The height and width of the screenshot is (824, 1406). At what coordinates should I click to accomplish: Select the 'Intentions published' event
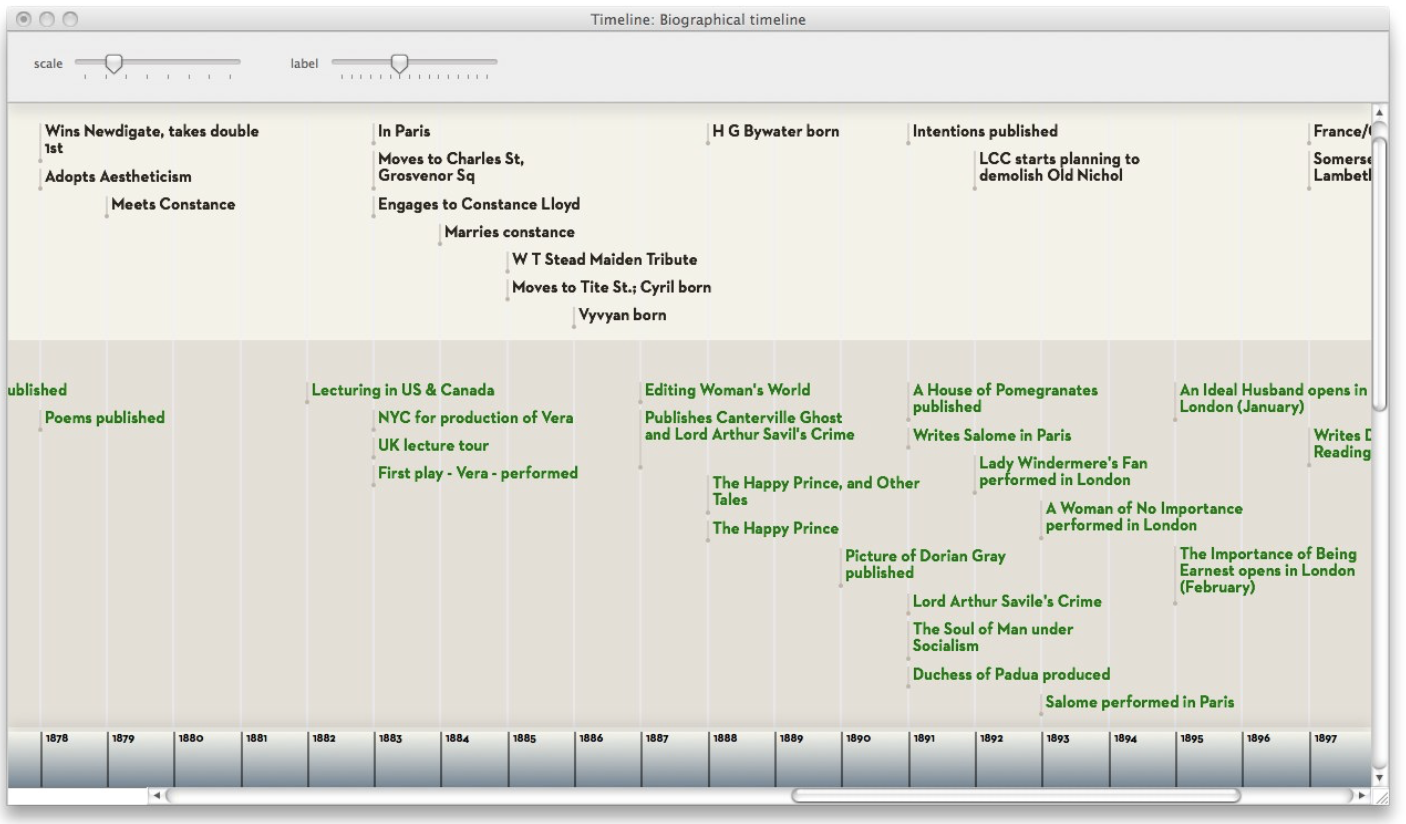click(985, 131)
